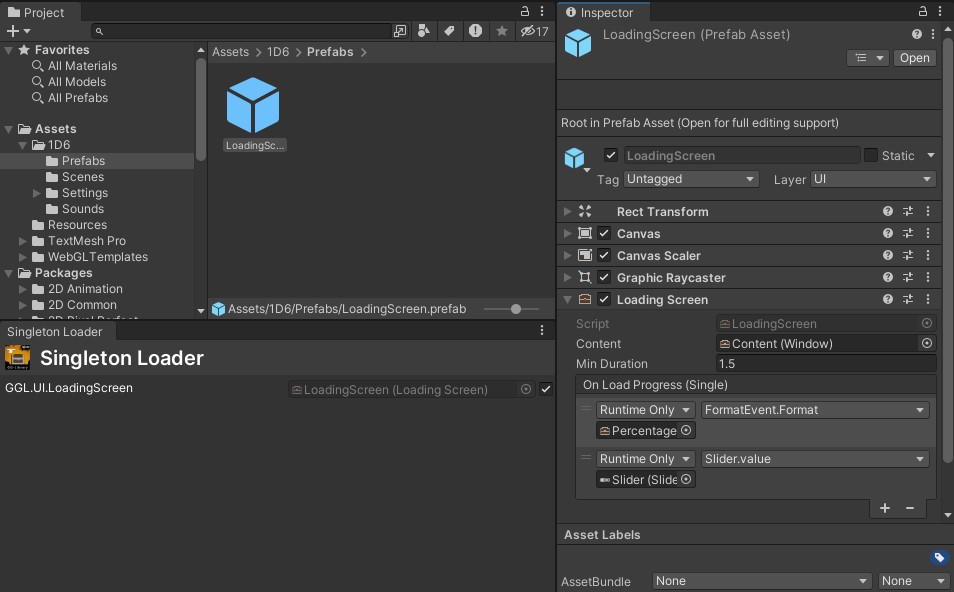Click the Open prefab button
The height and width of the screenshot is (592, 954).
point(914,58)
